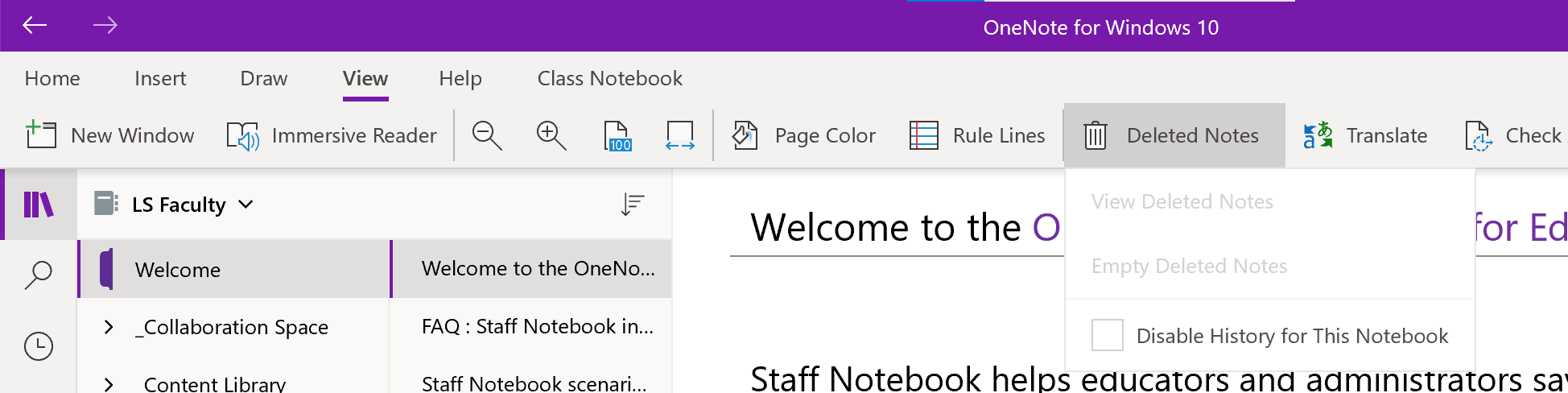The width and height of the screenshot is (1568, 393).
Task: Toggle Rule Lines on the page
Action: tap(977, 135)
